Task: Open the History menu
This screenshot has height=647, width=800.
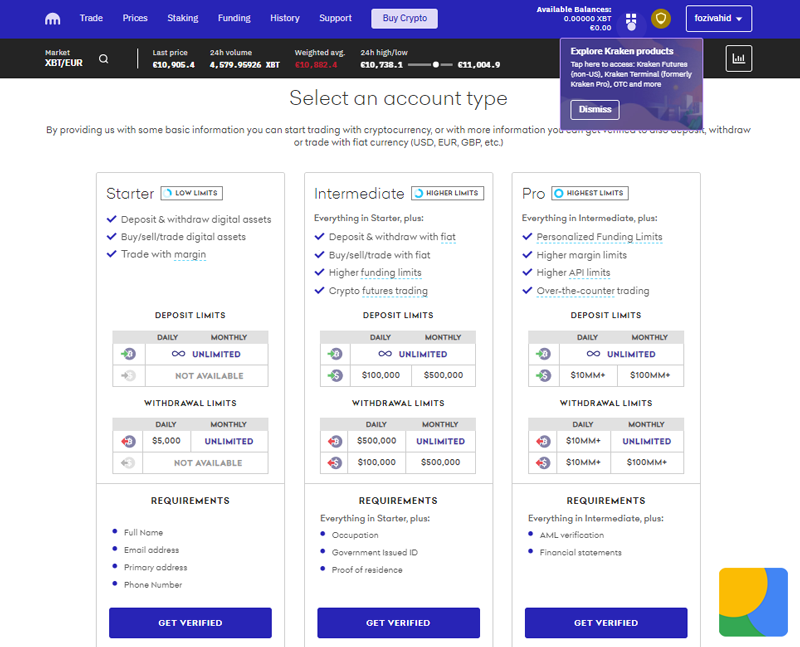Action: (285, 18)
